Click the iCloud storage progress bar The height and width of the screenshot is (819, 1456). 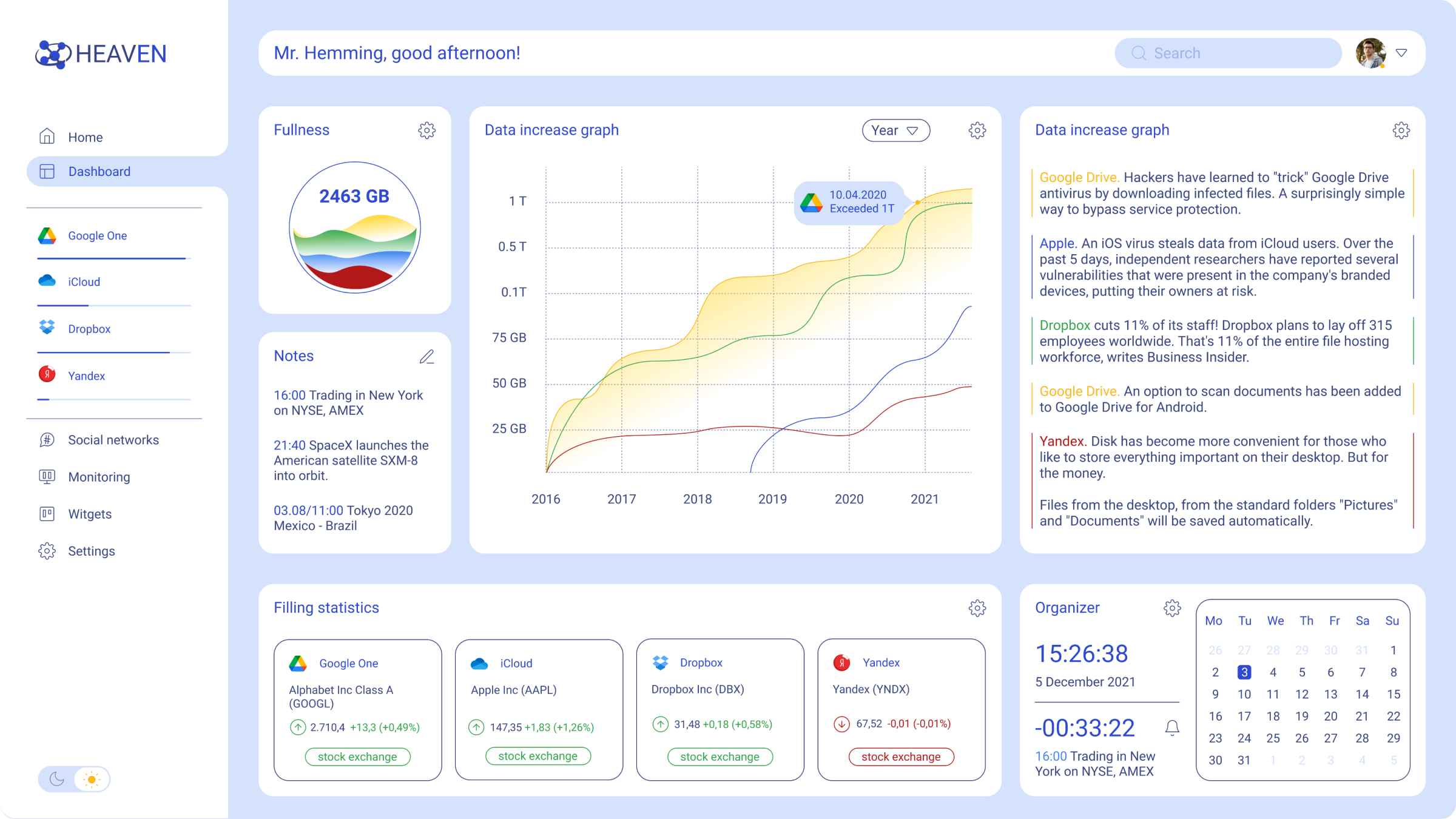pos(114,305)
